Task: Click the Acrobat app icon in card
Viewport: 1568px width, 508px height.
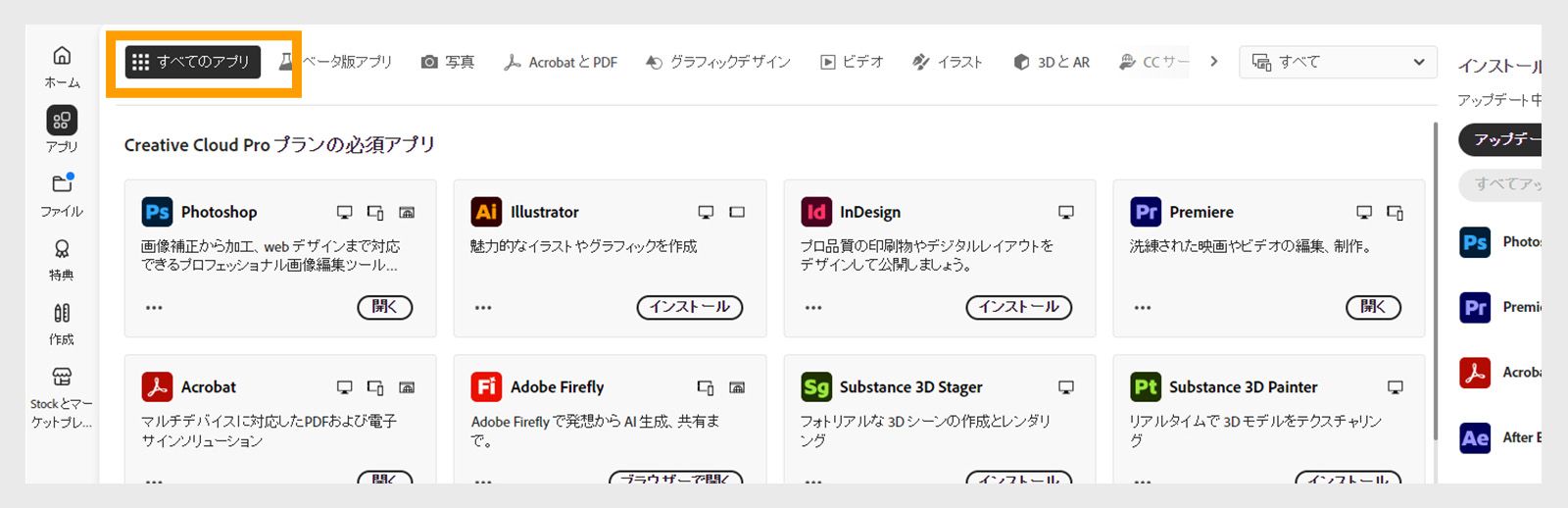Action: click(157, 387)
